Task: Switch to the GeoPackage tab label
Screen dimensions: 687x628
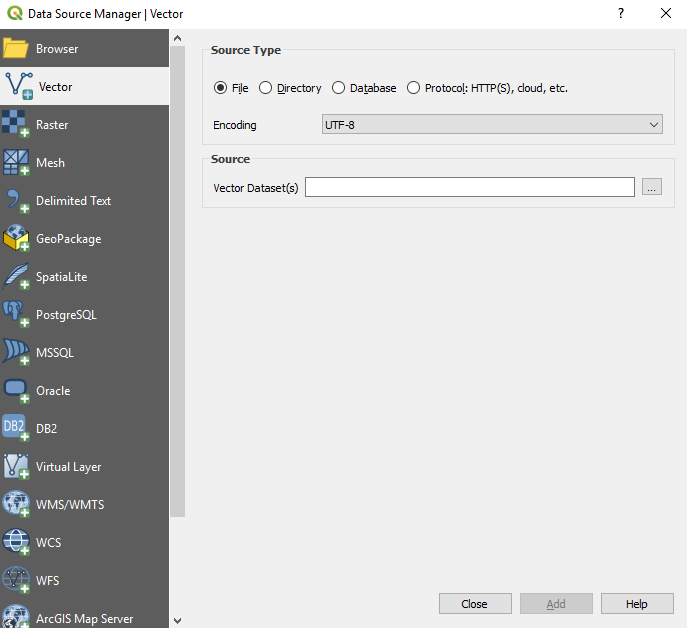Action: coord(68,238)
